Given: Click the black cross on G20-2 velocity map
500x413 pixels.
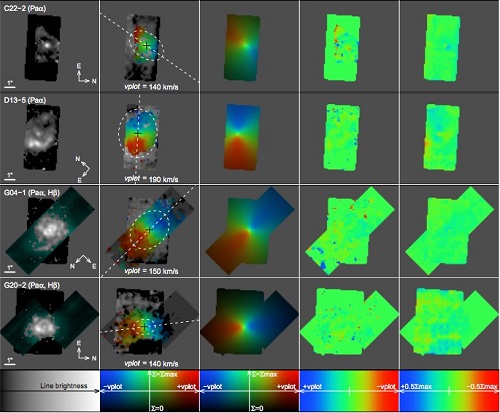Looking at the screenshot, I should click(x=144, y=327).
